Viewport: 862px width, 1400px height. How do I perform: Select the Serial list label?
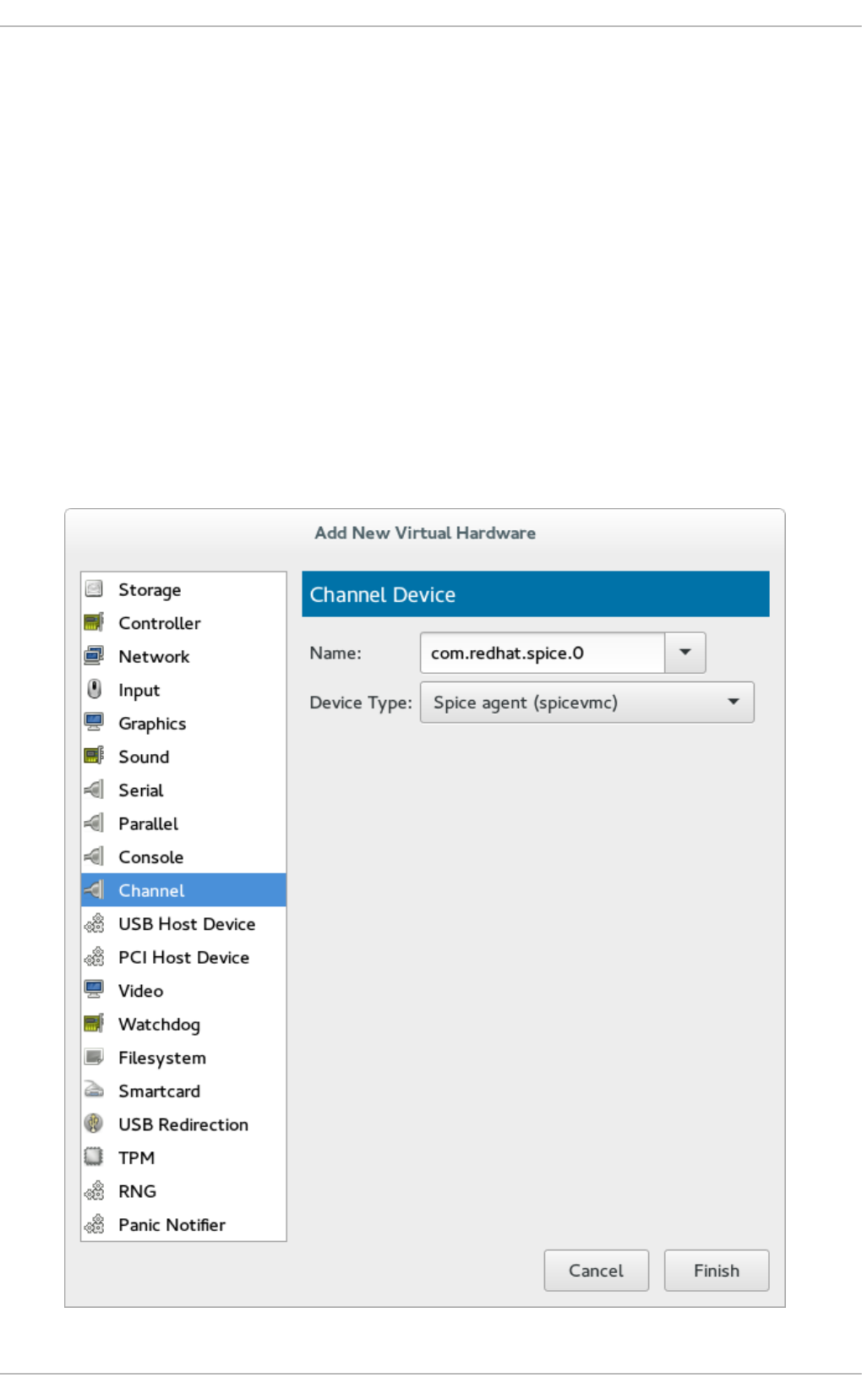141,790
